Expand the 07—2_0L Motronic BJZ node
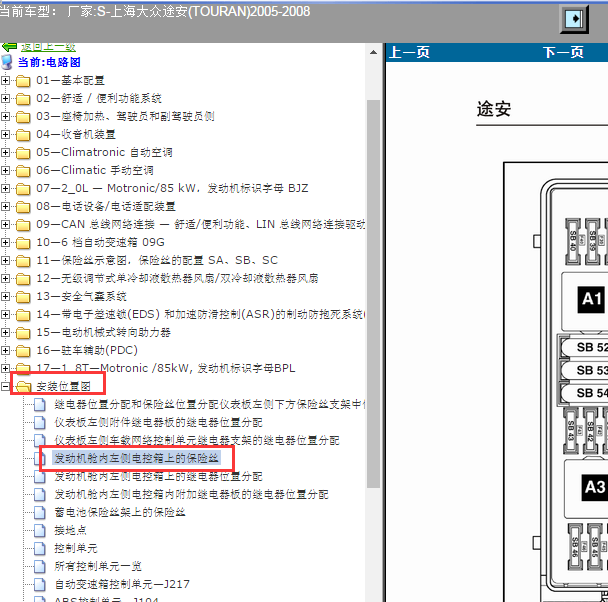The image size is (608, 602). 5,188
